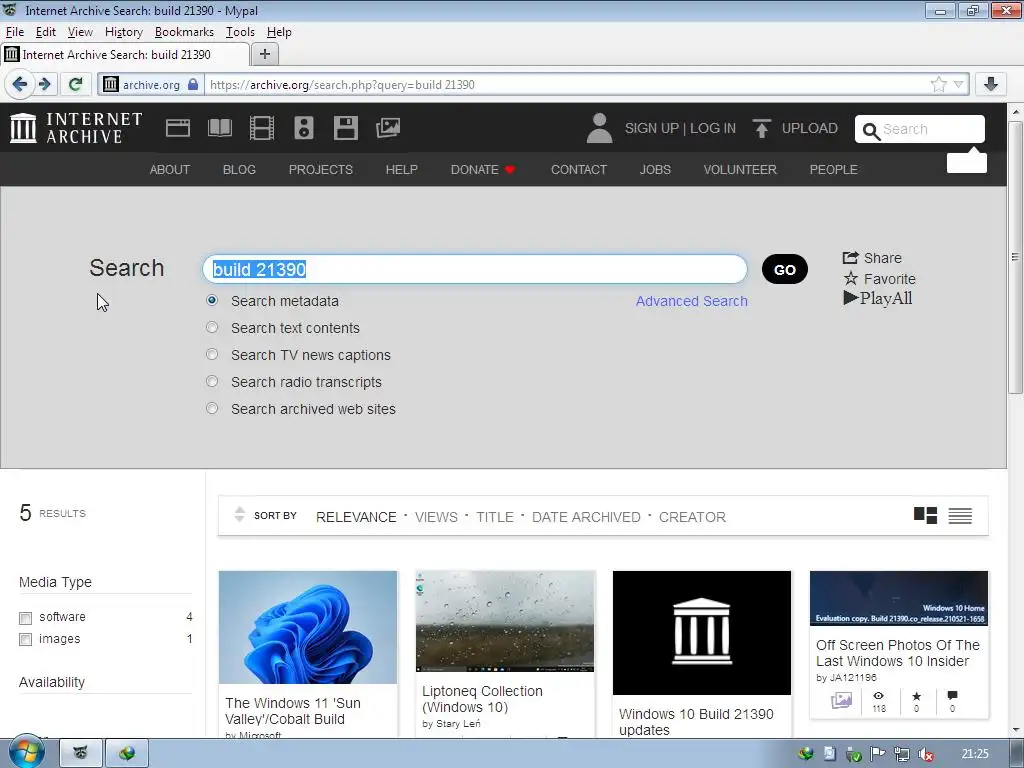Open Off Screen Photos result thumbnail

(x=899, y=598)
